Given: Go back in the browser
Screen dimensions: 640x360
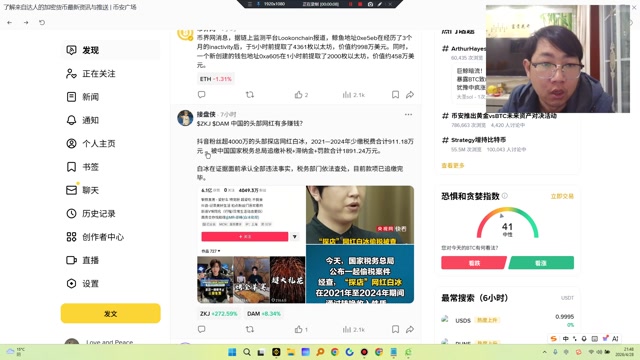Looking at the screenshot, I should 9,22.
